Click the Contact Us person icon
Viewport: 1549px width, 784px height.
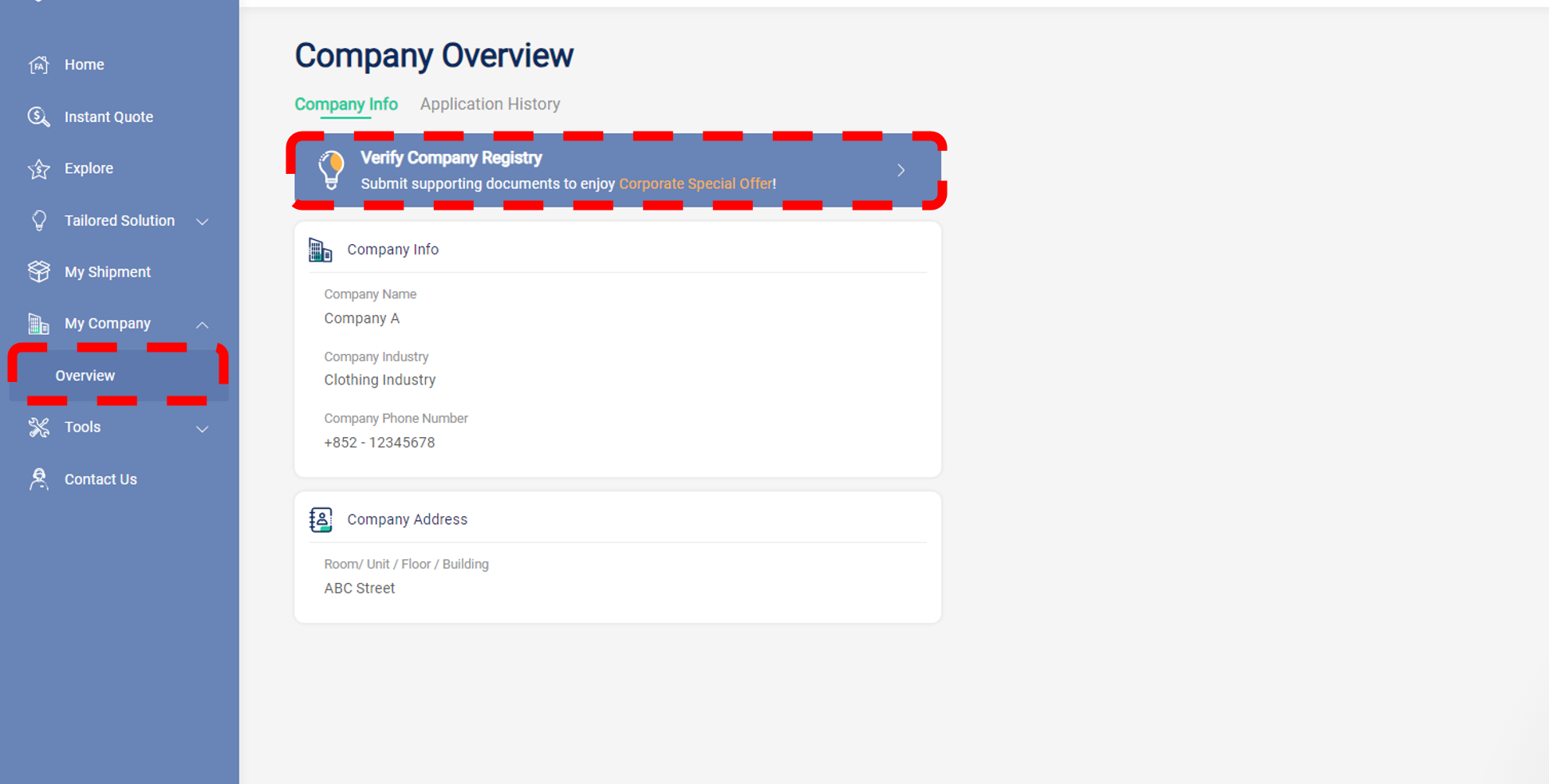(x=38, y=479)
